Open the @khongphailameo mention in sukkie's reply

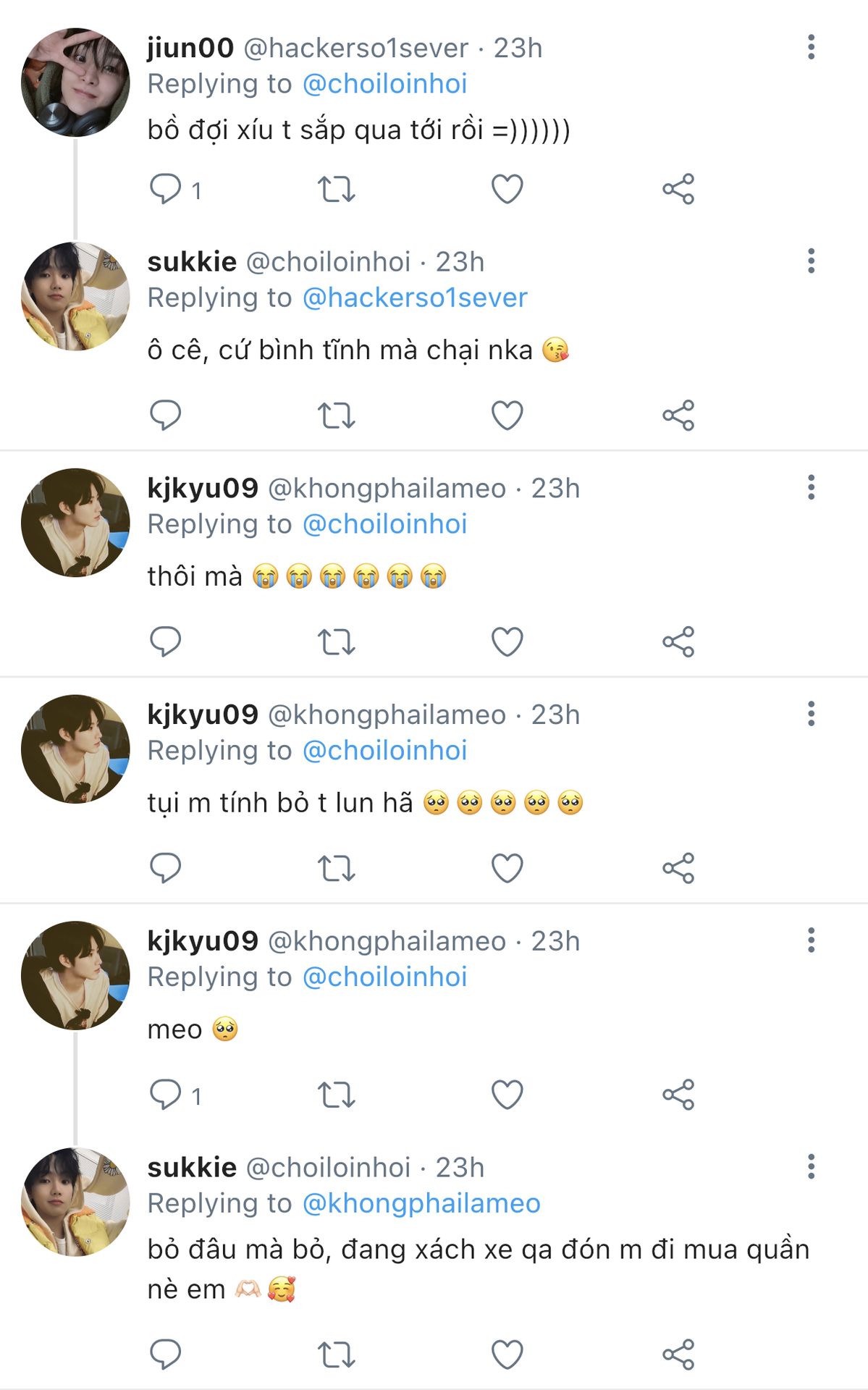[x=421, y=1203]
